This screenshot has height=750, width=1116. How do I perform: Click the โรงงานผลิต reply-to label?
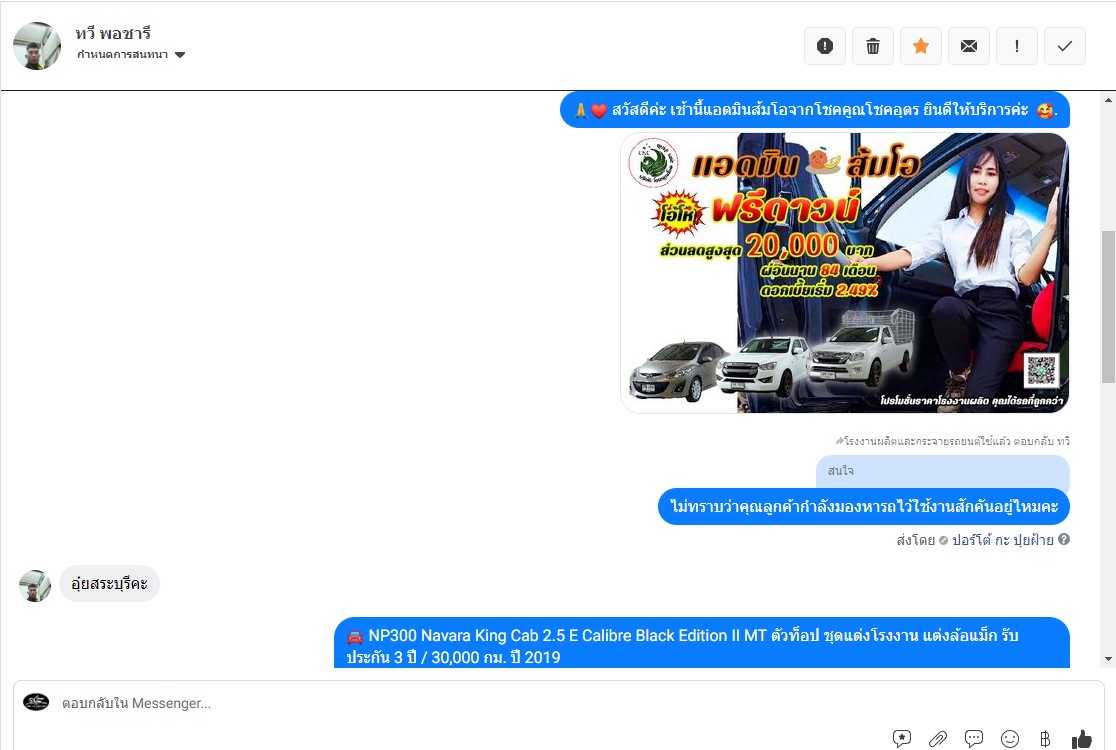point(952,441)
